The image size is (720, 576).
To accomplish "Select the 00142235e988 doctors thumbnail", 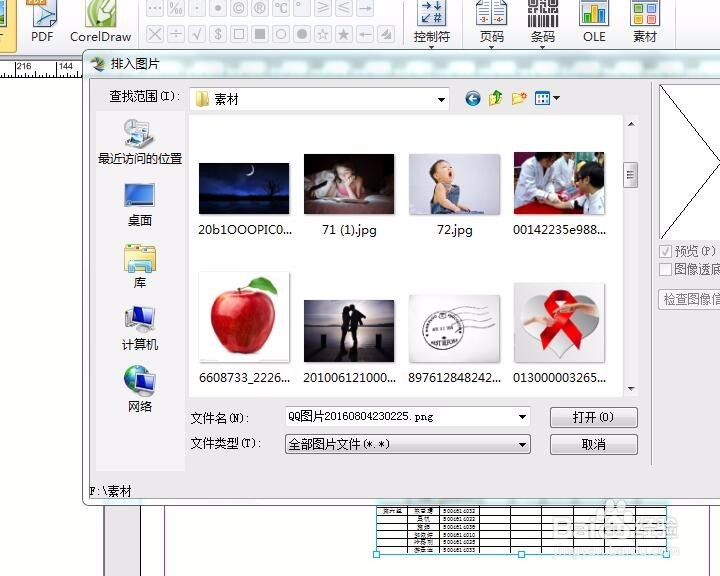I will 559,183.
